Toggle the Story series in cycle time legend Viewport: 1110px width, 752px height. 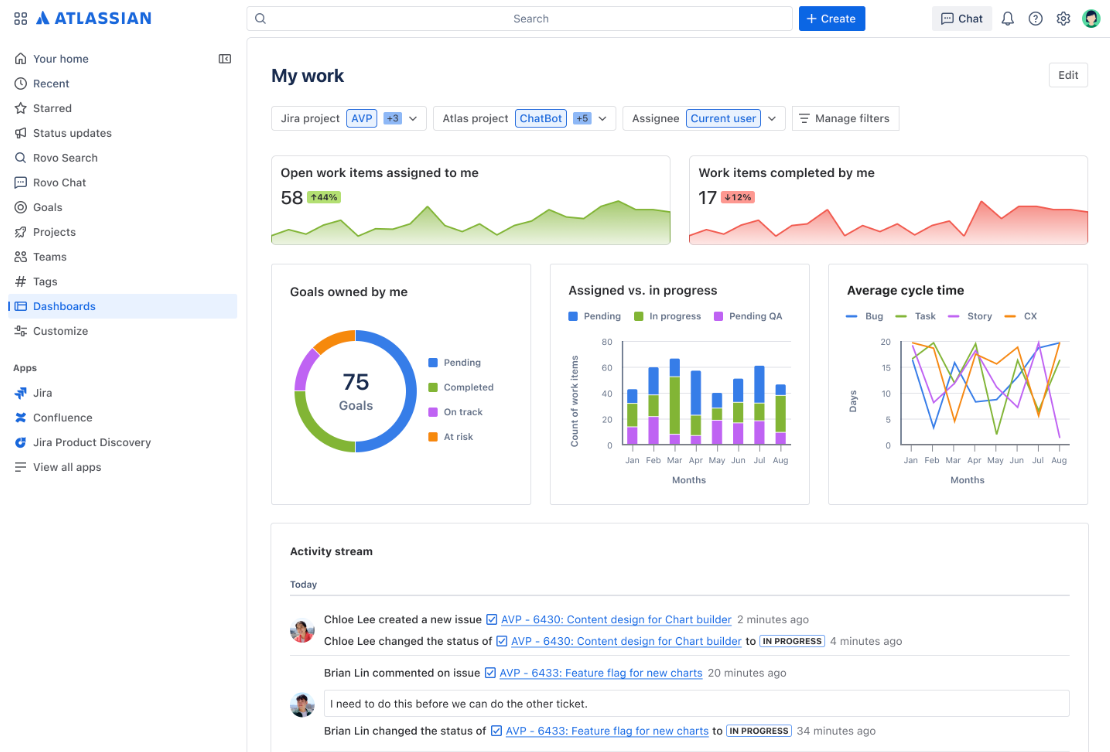click(970, 317)
